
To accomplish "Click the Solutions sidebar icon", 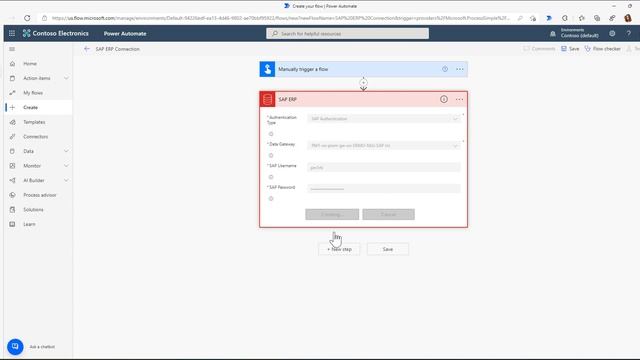I will pos(12,209).
